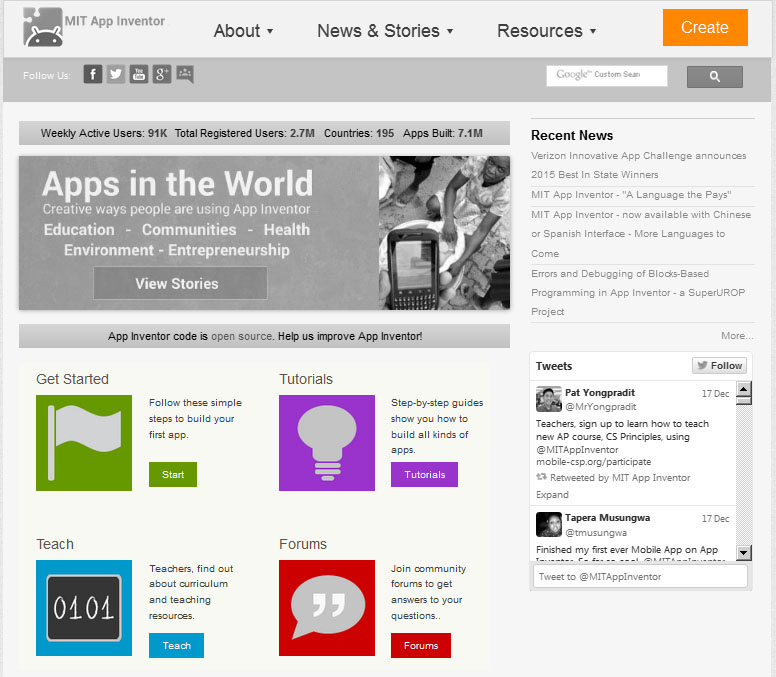Open the @tmusungwa handle

(x=596, y=532)
